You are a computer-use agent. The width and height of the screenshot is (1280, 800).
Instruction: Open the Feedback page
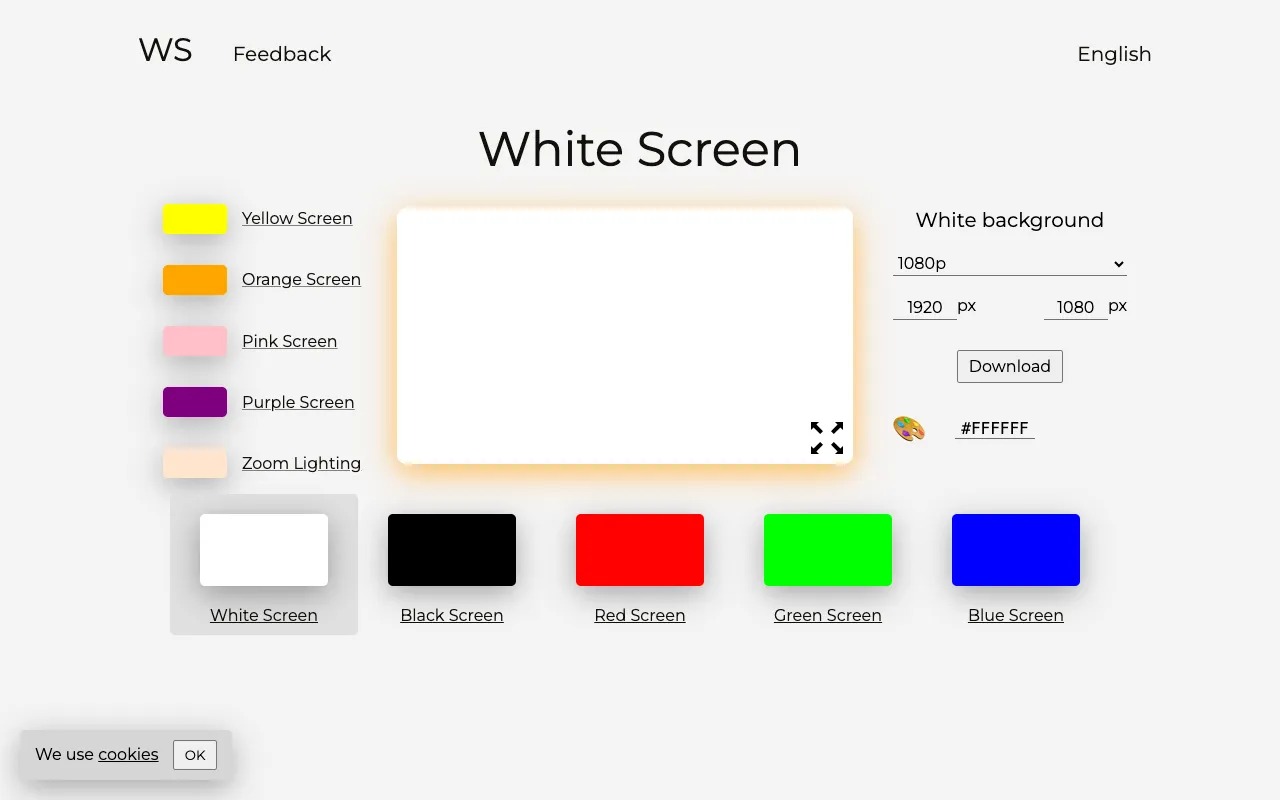[282, 54]
